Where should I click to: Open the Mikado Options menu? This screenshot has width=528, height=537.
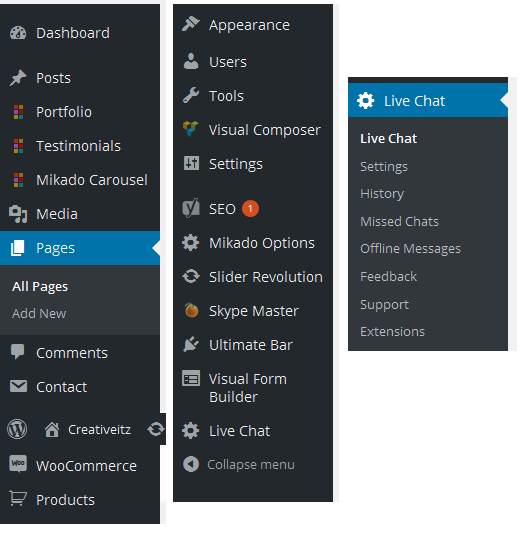coord(253,243)
